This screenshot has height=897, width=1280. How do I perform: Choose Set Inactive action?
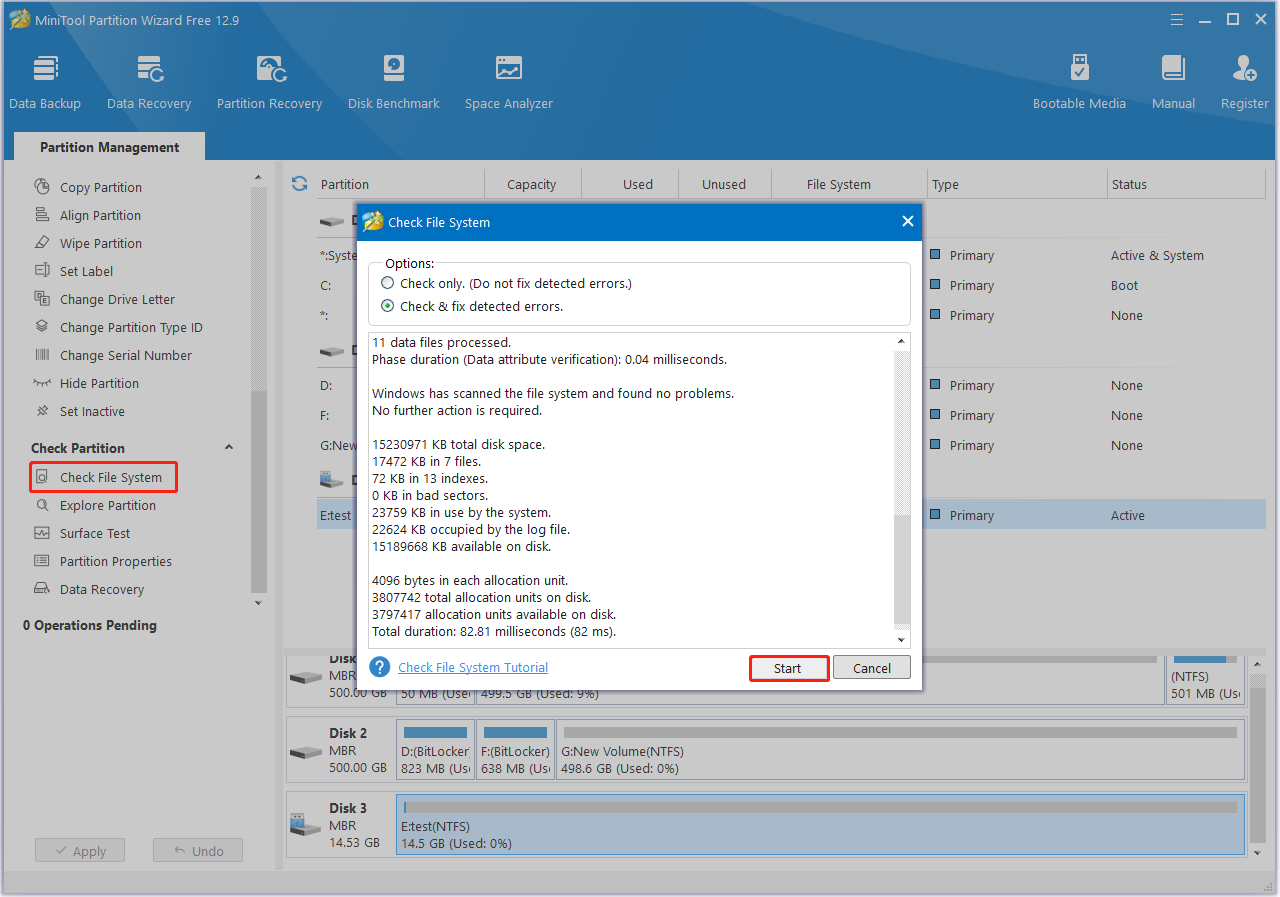(x=92, y=411)
